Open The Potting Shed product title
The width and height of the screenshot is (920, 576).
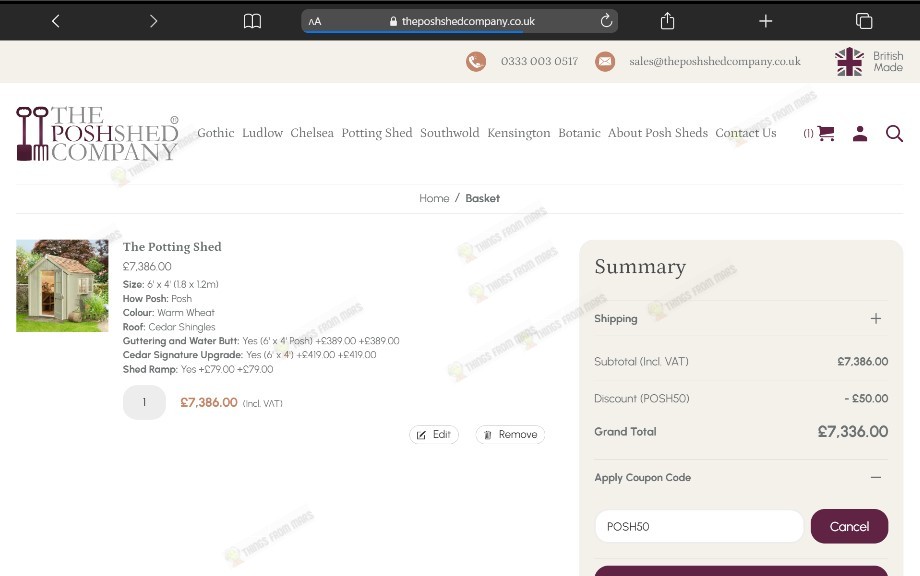point(172,247)
